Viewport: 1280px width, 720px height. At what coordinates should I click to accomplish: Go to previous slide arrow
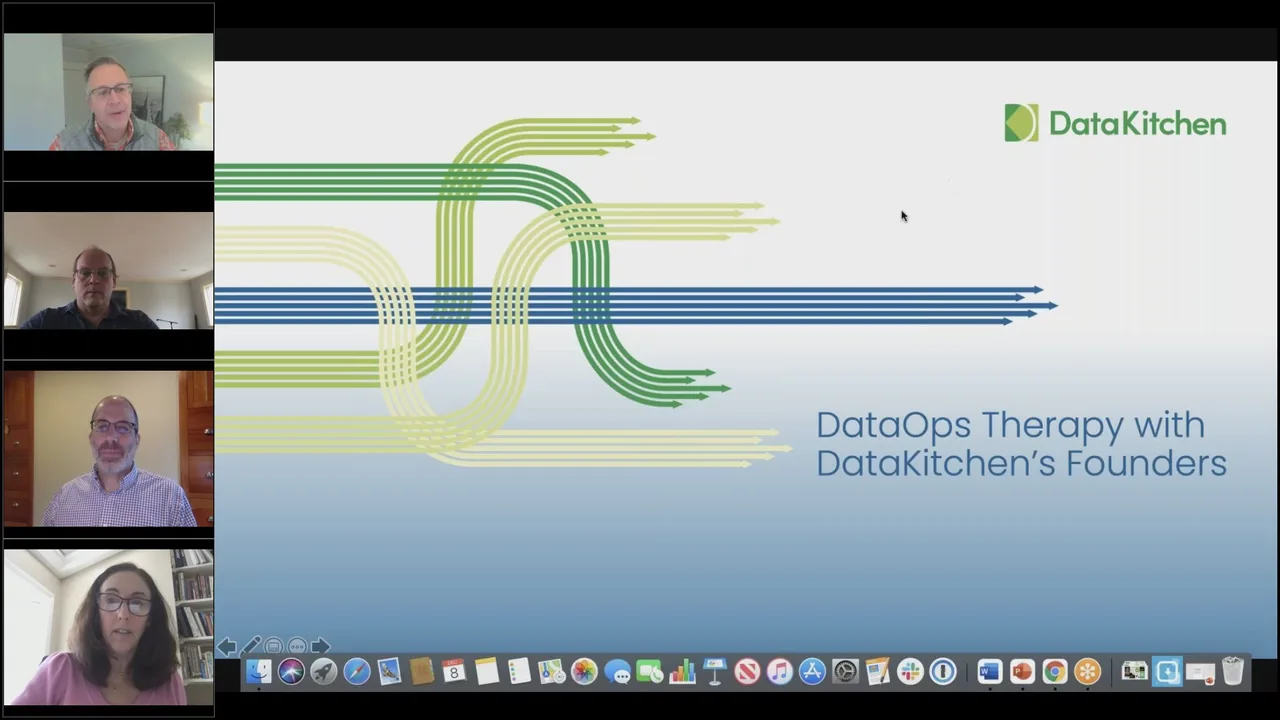227,646
